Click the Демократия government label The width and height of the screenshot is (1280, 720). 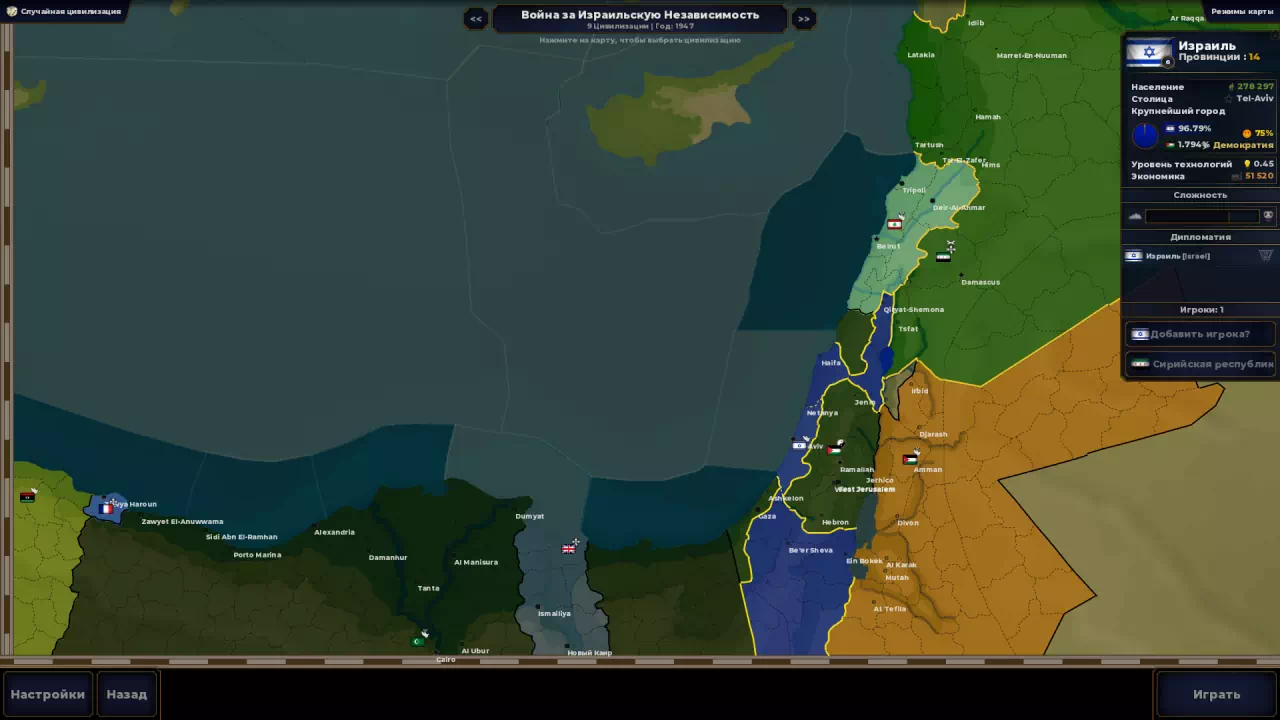[x=1243, y=145]
